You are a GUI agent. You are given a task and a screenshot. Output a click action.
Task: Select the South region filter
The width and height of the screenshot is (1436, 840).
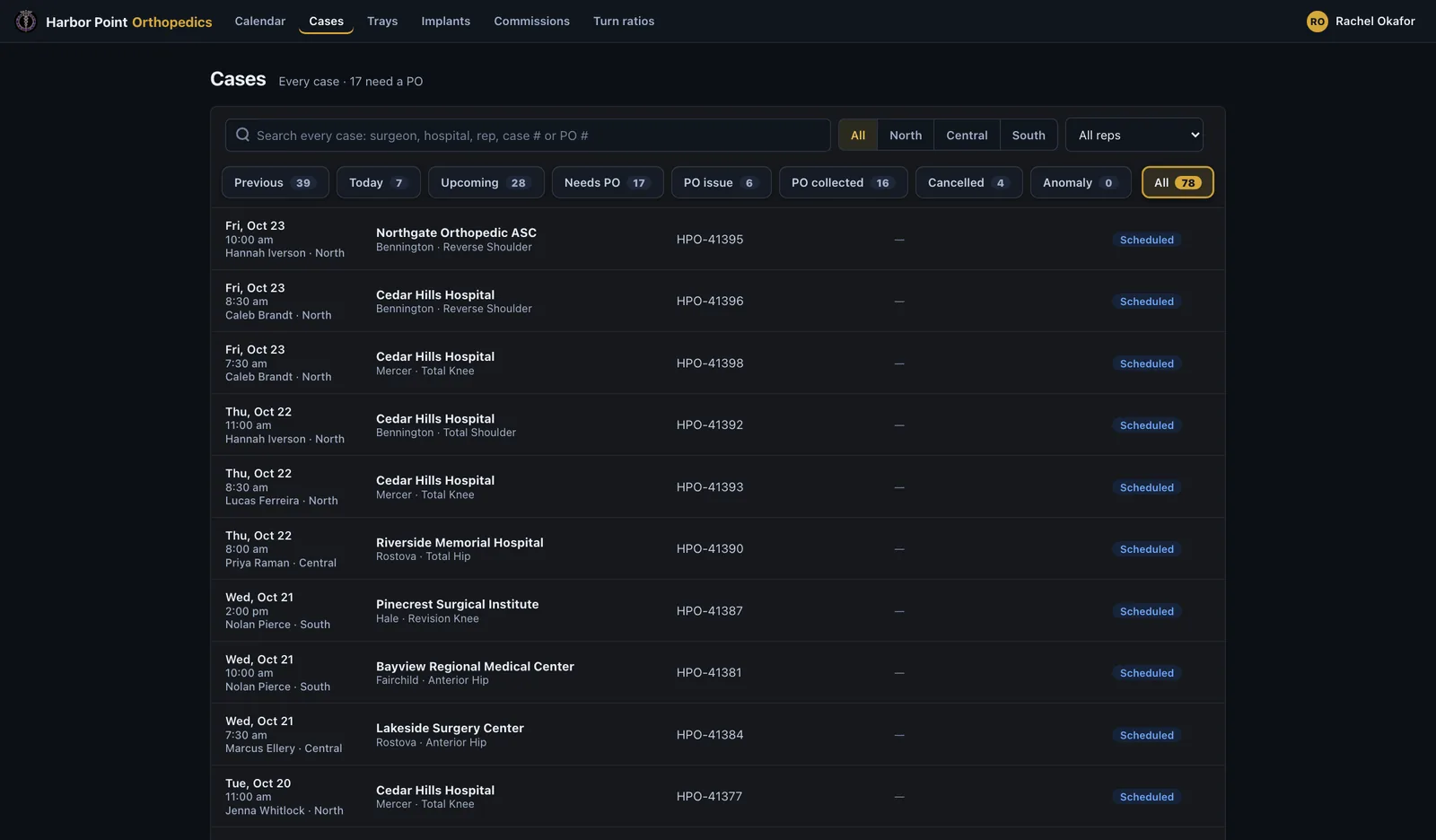[1029, 135]
